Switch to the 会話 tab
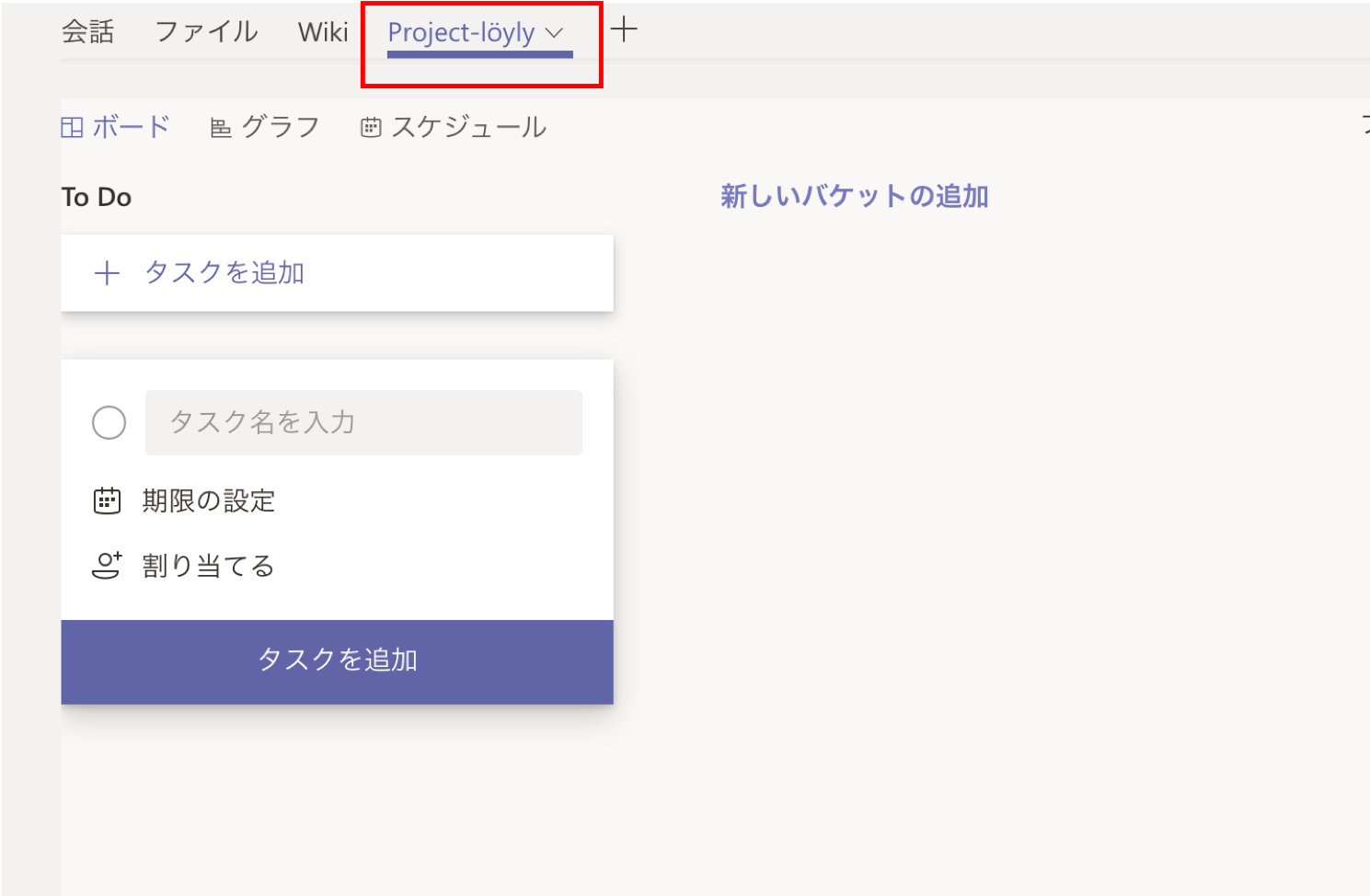 tap(88, 32)
